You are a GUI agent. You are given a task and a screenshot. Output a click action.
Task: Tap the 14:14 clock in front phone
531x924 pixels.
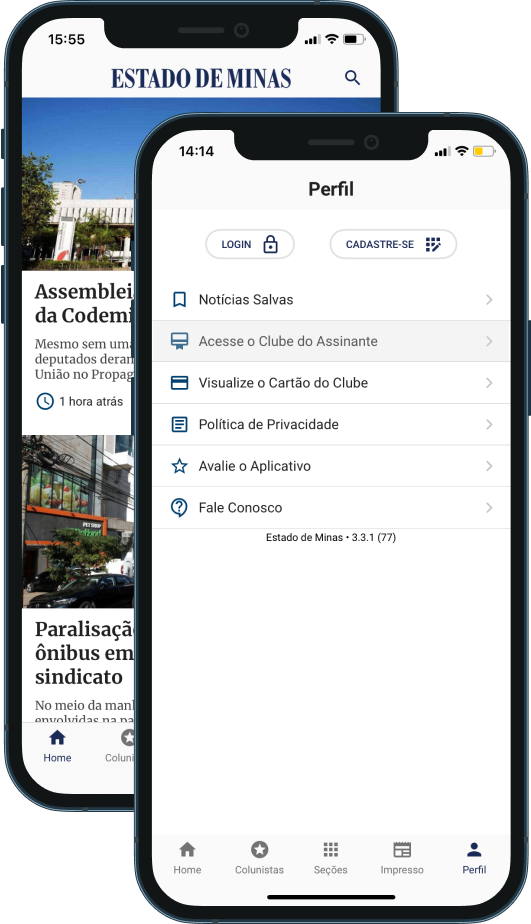(196, 151)
